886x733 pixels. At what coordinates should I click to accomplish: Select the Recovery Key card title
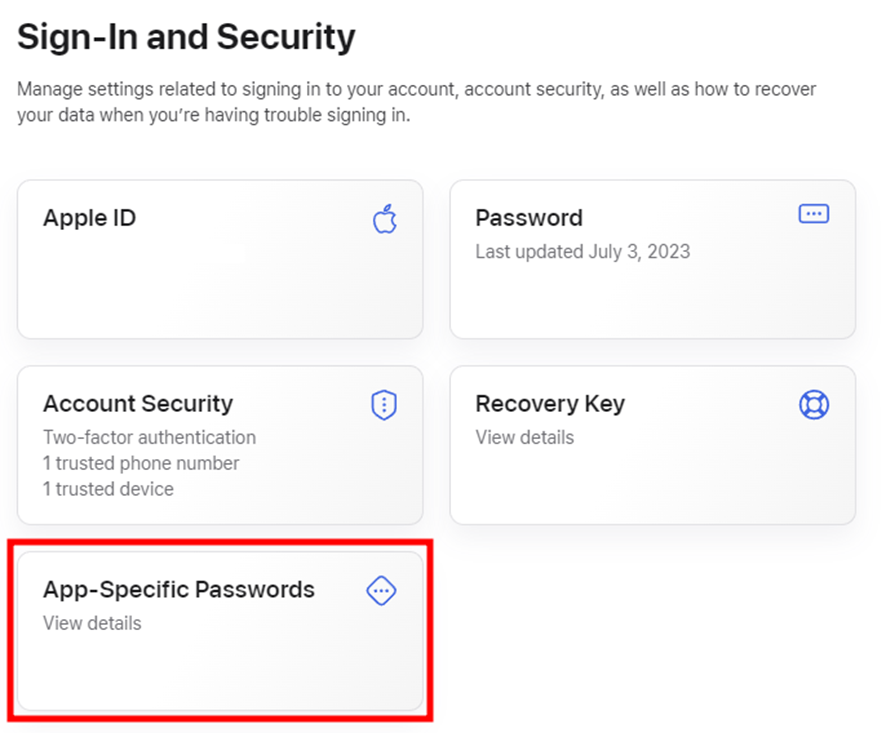549,404
